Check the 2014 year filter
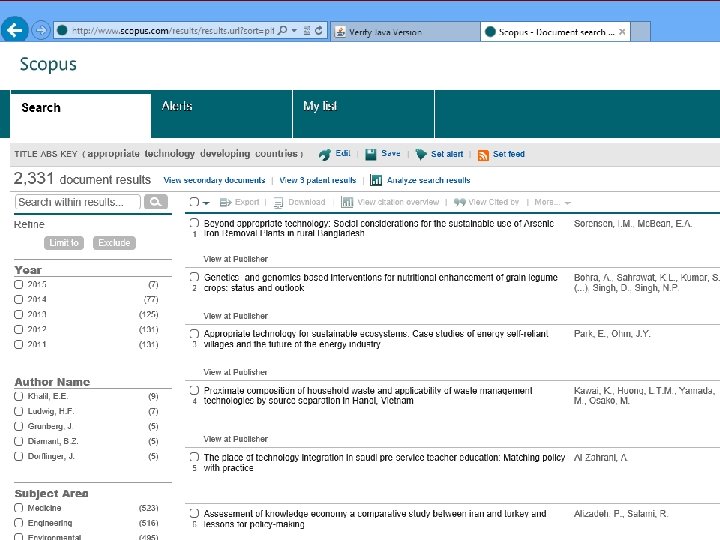The image size is (720, 540). click(x=18, y=299)
